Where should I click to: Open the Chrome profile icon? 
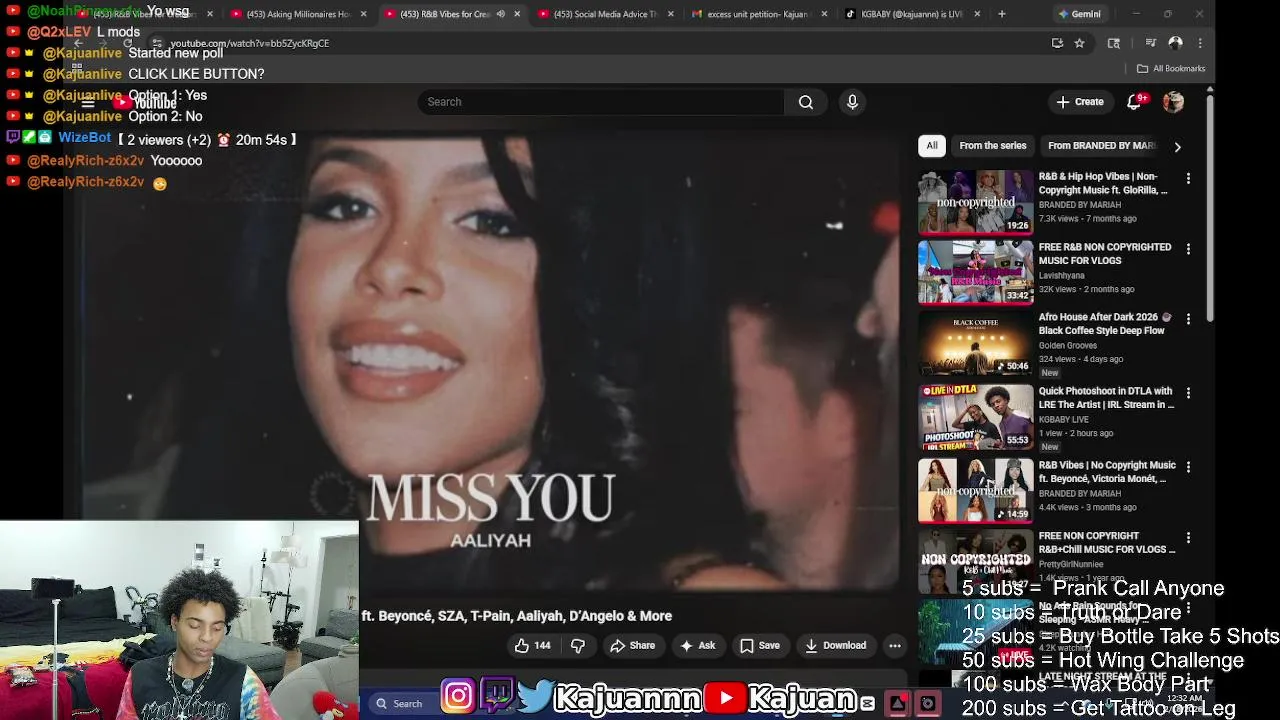click(x=1175, y=43)
